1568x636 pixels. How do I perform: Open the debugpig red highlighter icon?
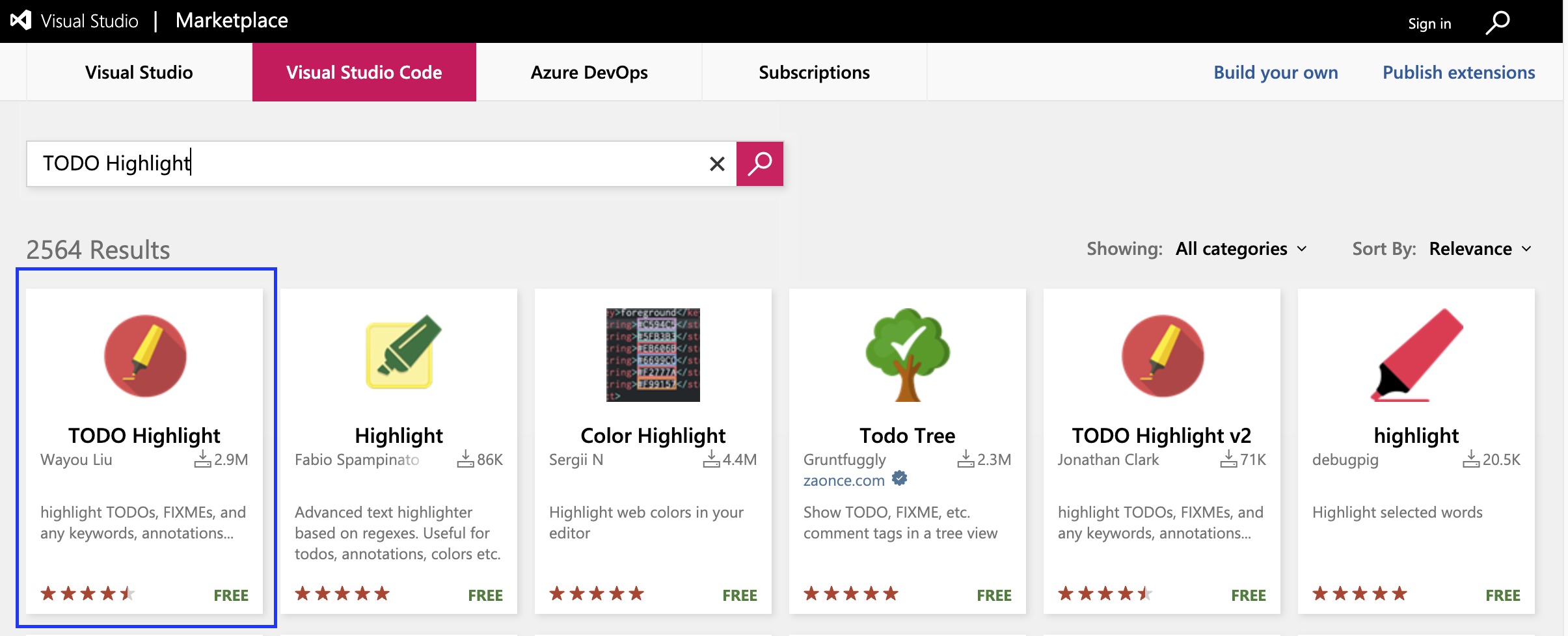click(1417, 355)
